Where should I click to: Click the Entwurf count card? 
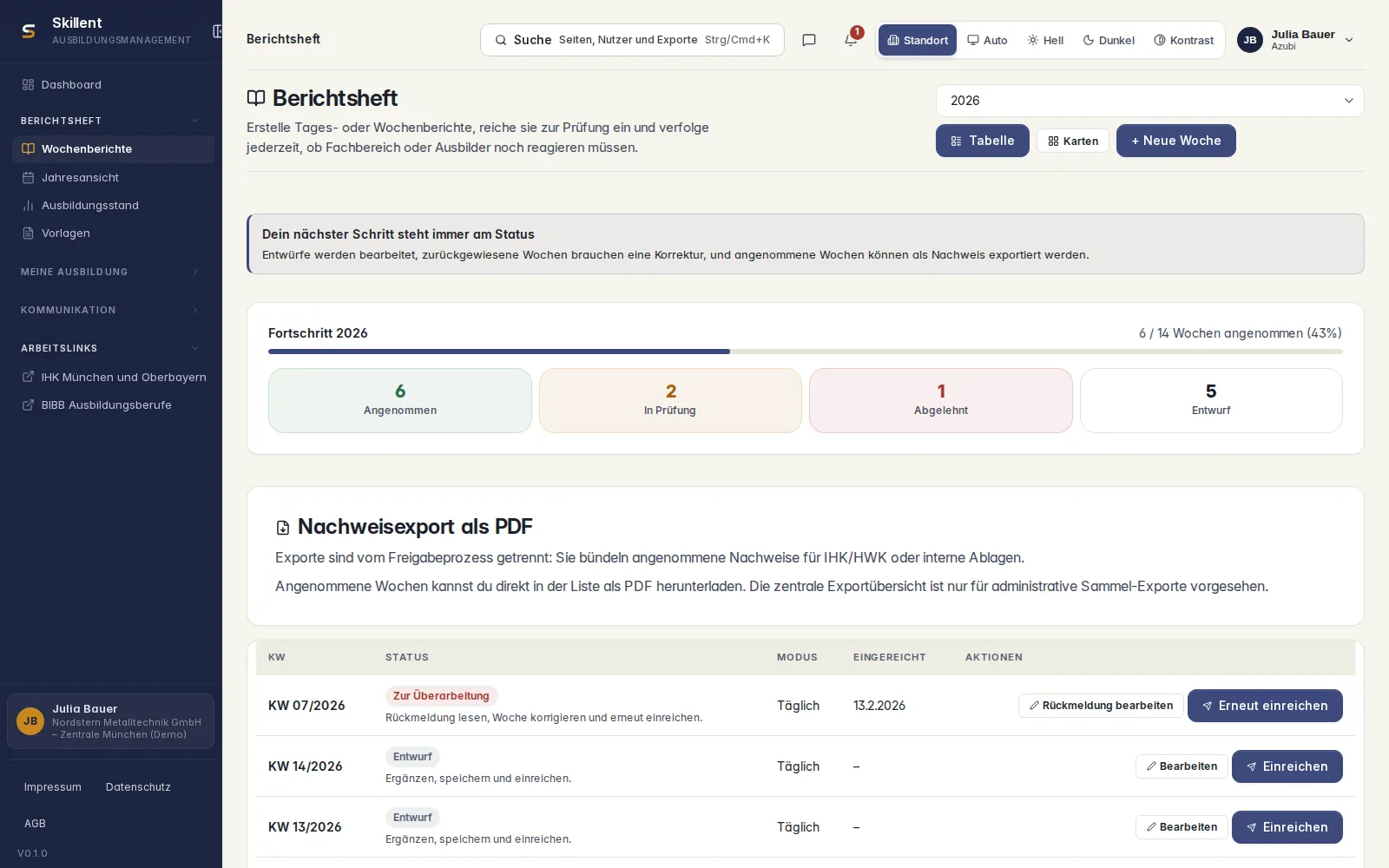(x=1211, y=400)
